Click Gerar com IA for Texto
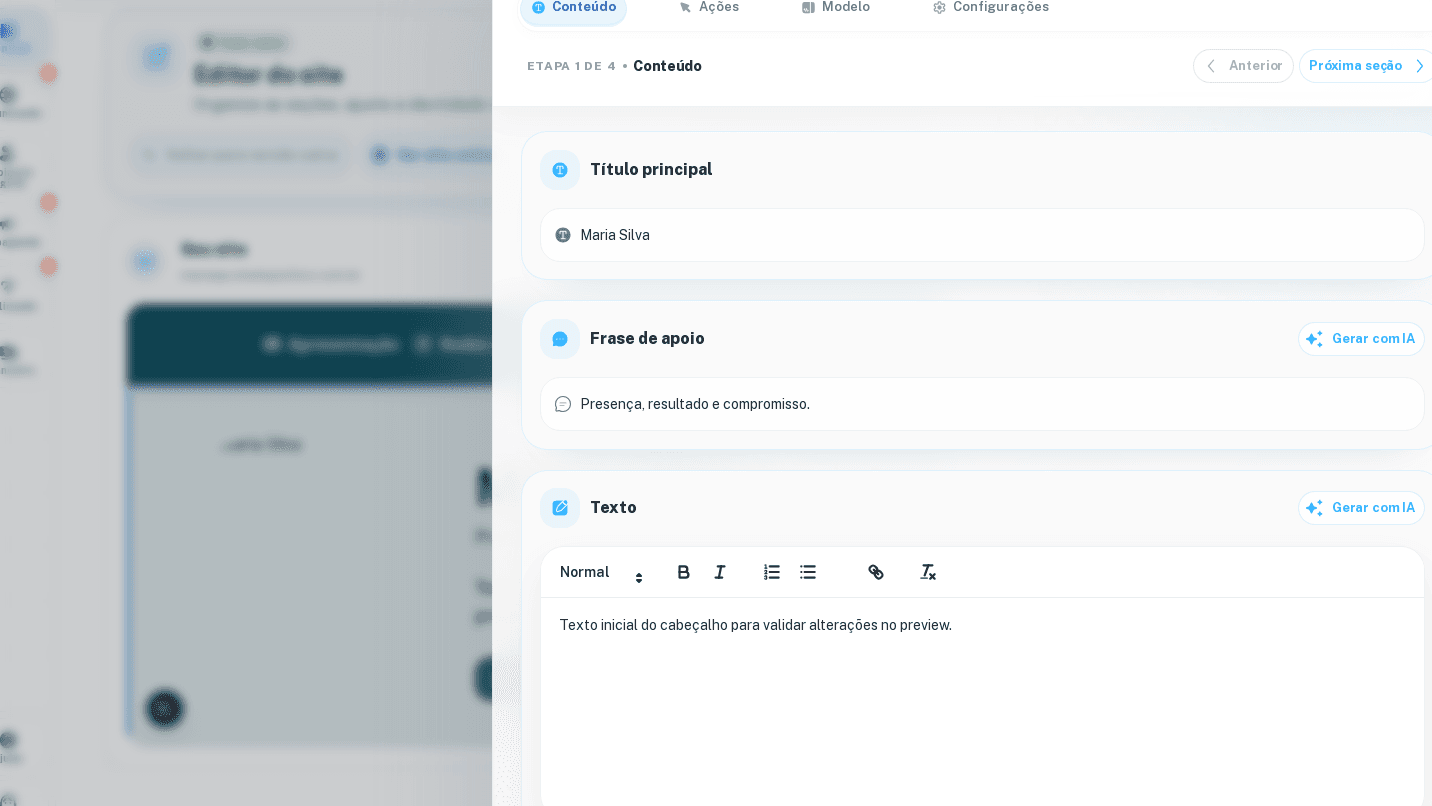Screen dimensions: 1432x806 pos(1361,508)
